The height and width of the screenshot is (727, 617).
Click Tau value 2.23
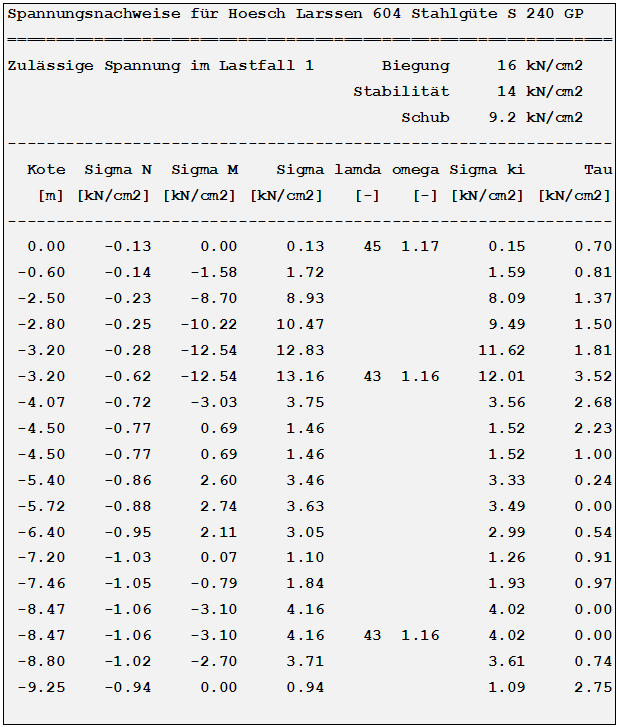click(593, 428)
